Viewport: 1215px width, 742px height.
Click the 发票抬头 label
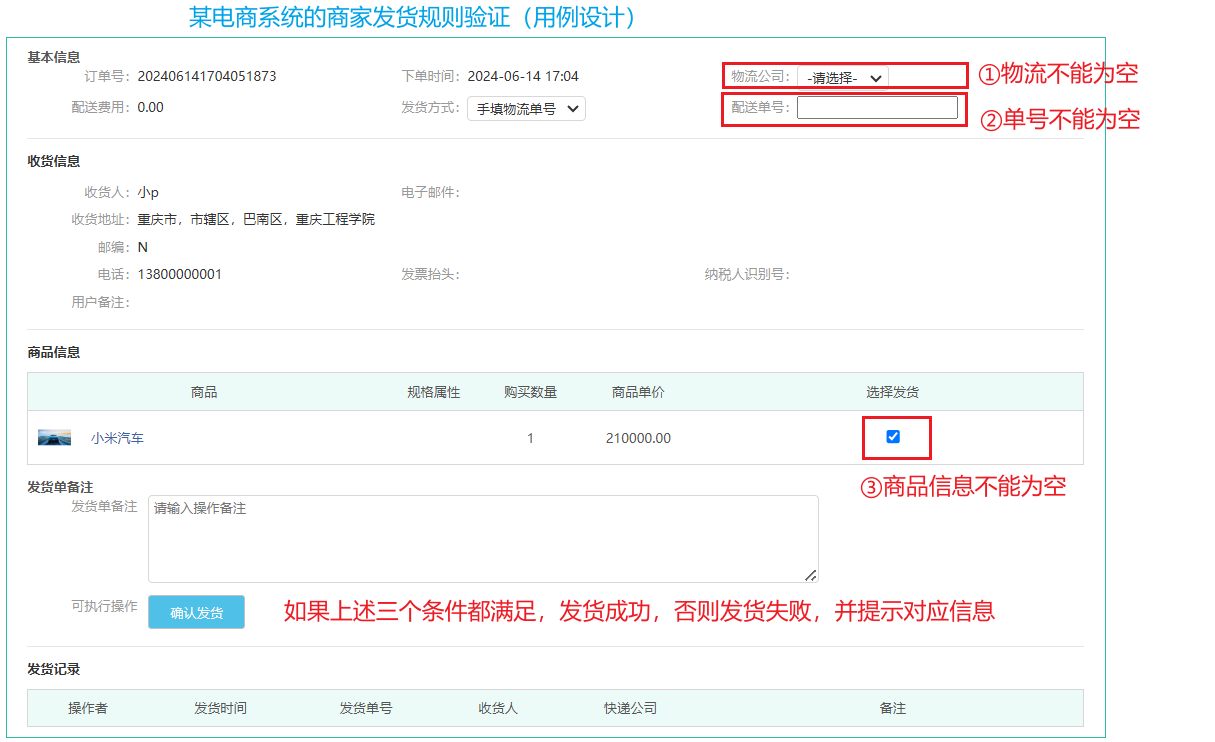(430, 274)
